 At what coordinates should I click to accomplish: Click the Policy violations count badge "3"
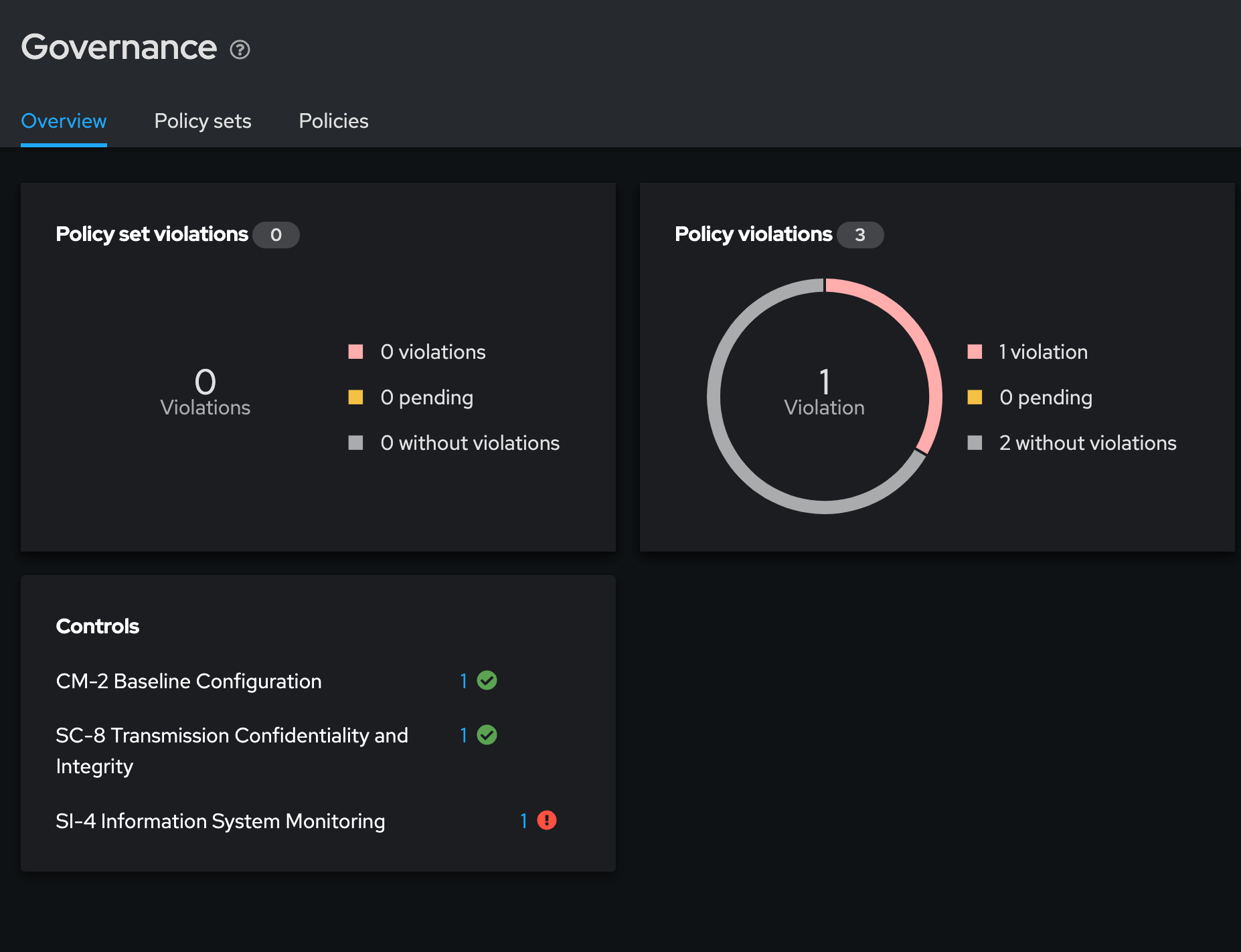[x=860, y=235]
